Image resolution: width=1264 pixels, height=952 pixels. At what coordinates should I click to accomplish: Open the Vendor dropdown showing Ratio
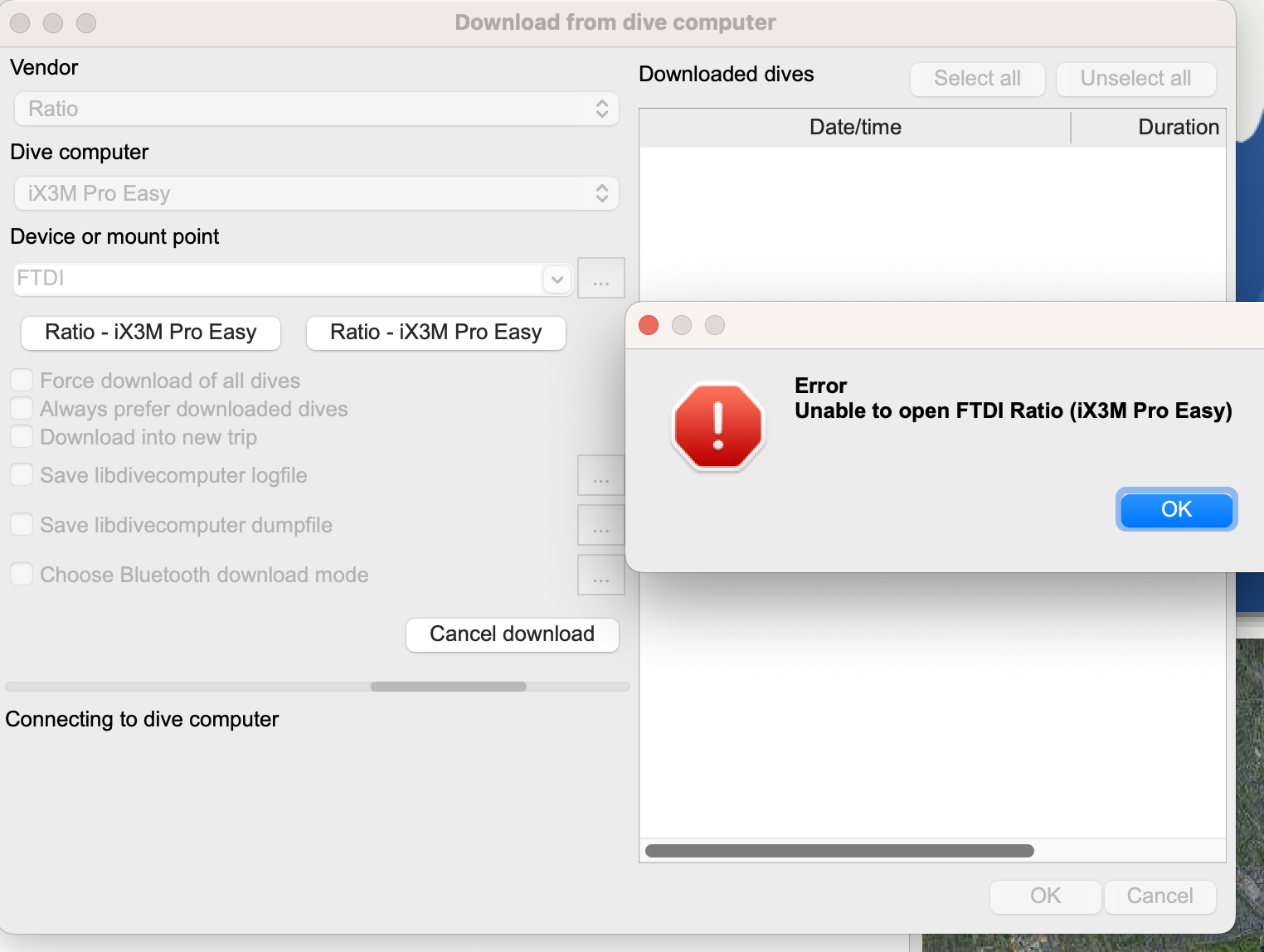pyautogui.click(x=317, y=109)
